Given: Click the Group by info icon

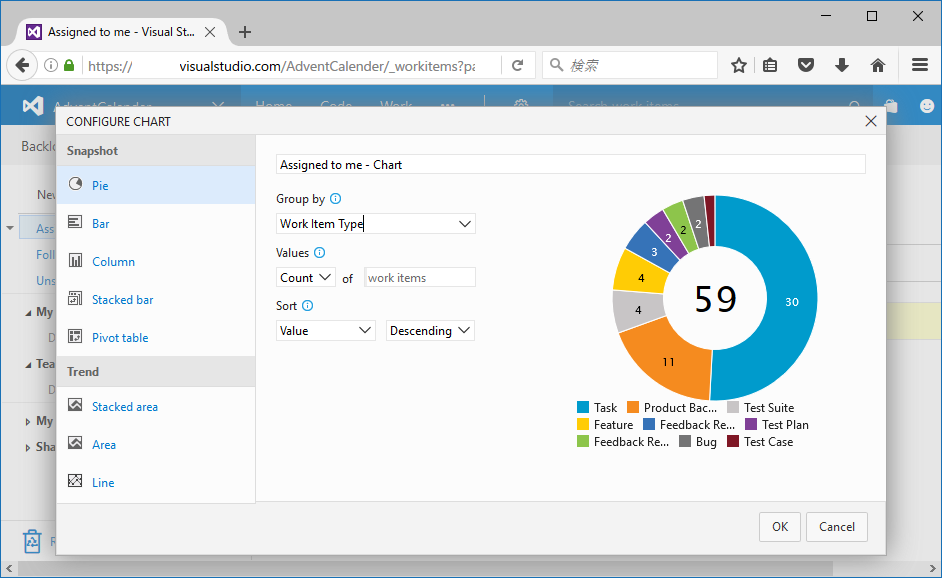Looking at the screenshot, I should click(336, 199).
